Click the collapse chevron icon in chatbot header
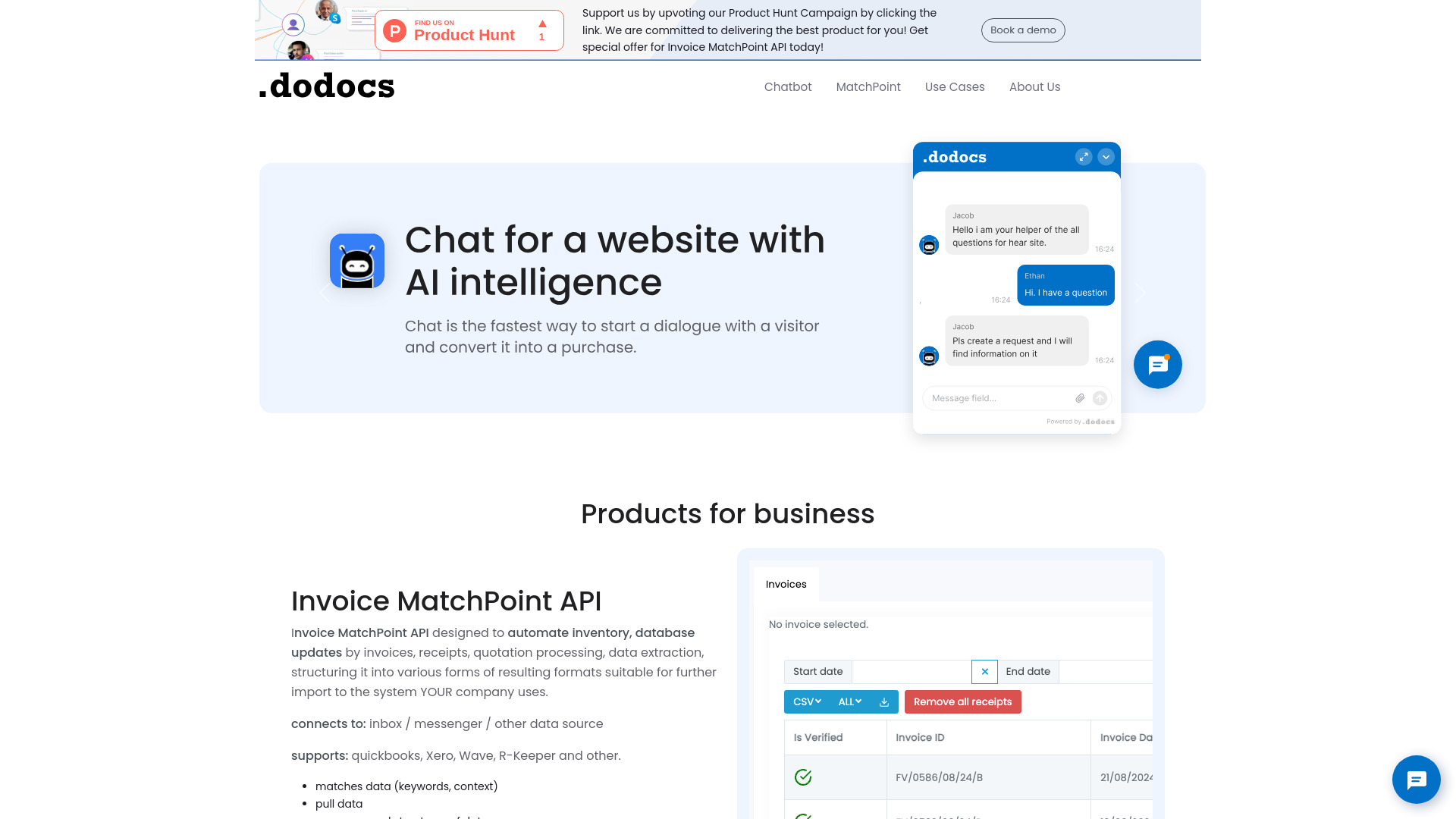Image resolution: width=1456 pixels, height=819 pixels. 1106,157
